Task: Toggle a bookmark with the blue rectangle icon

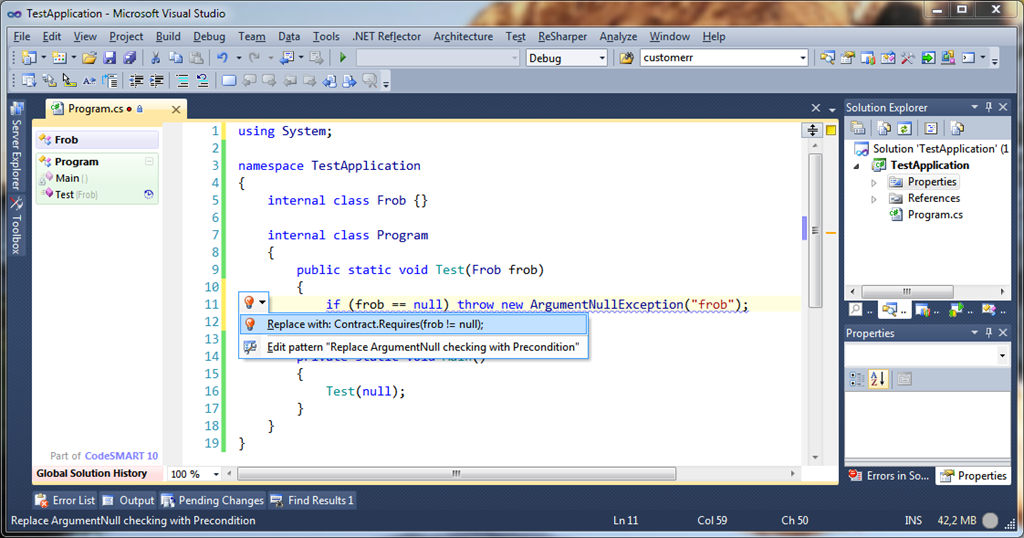Action: tap(229, 81)
